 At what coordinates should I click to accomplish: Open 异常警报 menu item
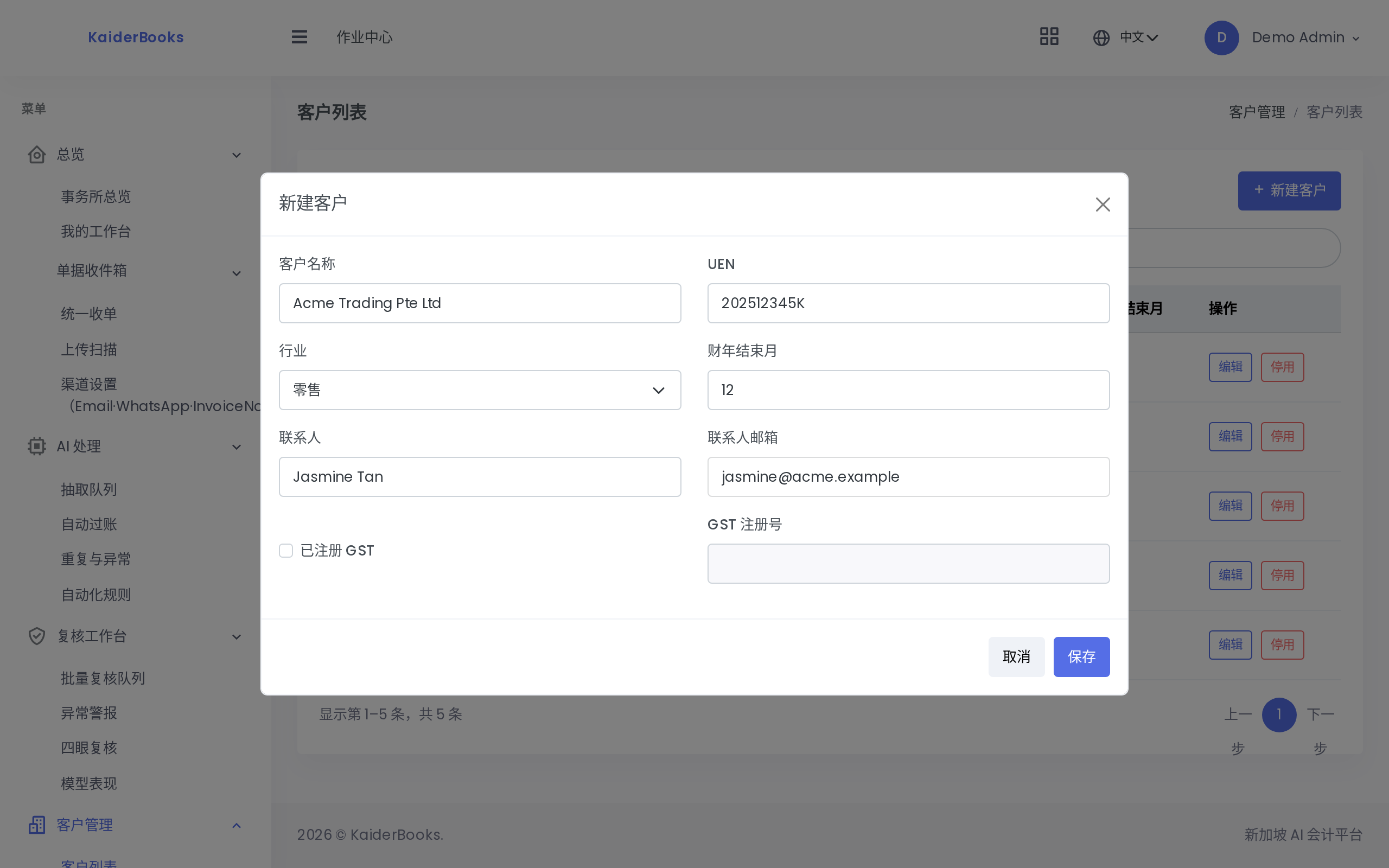(x=89, y=713)
